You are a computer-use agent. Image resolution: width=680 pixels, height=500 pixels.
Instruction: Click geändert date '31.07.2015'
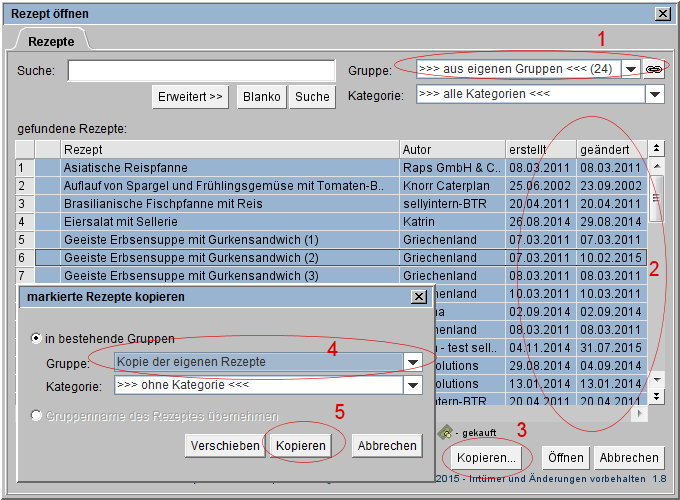pyautogui.click(x=611, y=347)
